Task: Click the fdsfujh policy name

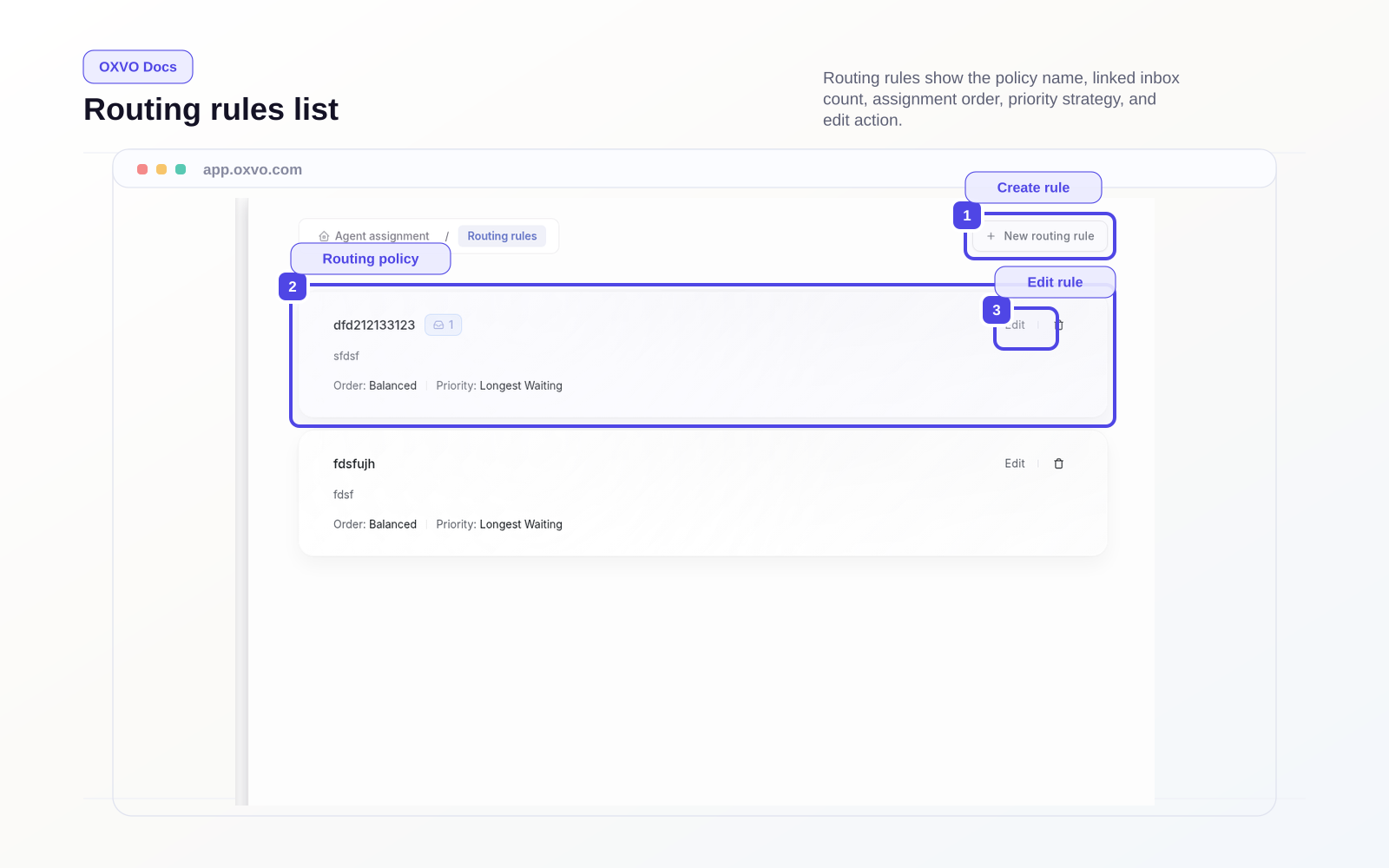Action: 354,464
